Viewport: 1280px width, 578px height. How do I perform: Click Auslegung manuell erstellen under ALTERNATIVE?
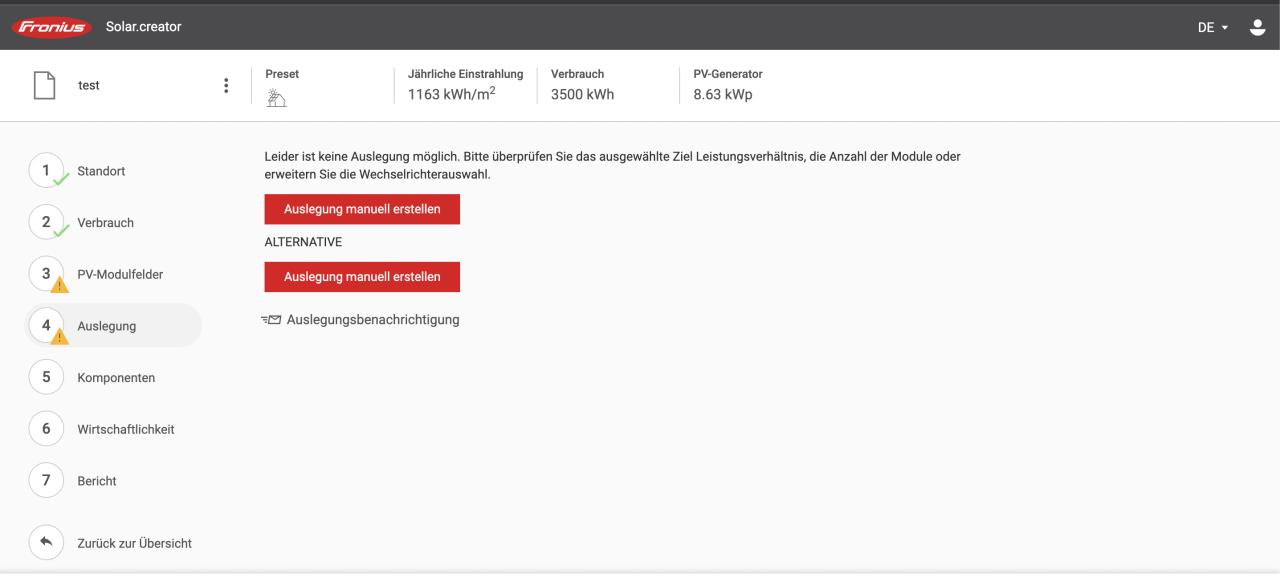click(x=362, y=277)
